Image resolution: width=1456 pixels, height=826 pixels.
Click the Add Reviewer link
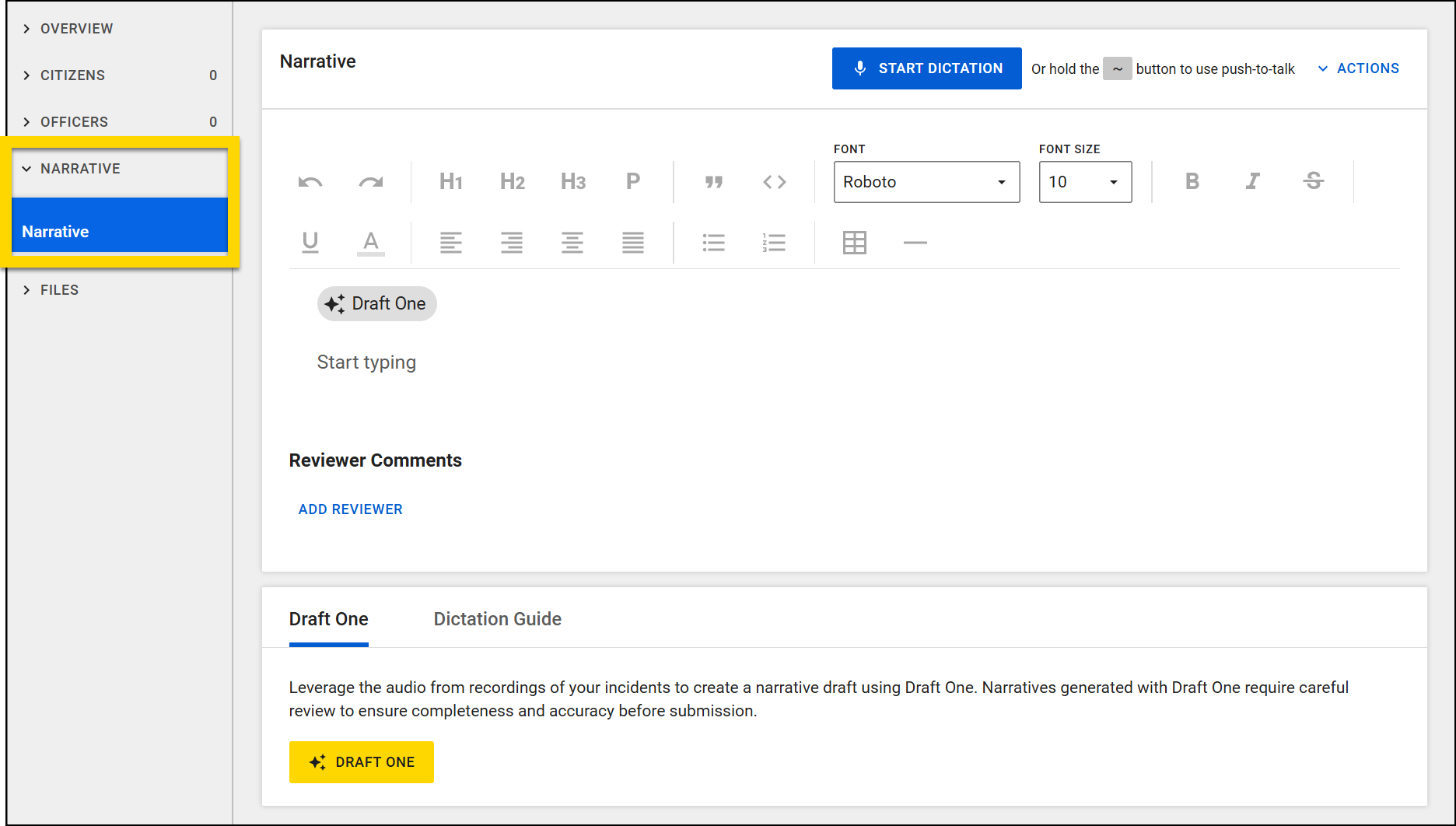pyautogui.click(x=350, y=509)
